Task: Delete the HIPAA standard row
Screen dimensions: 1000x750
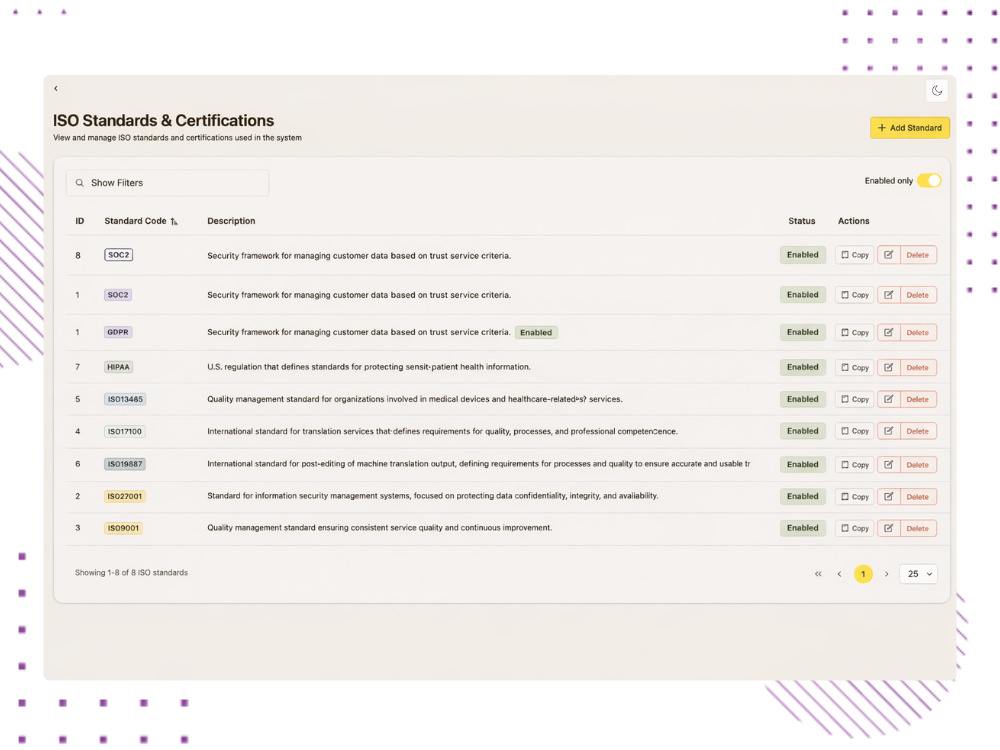Action: (918, 368)
